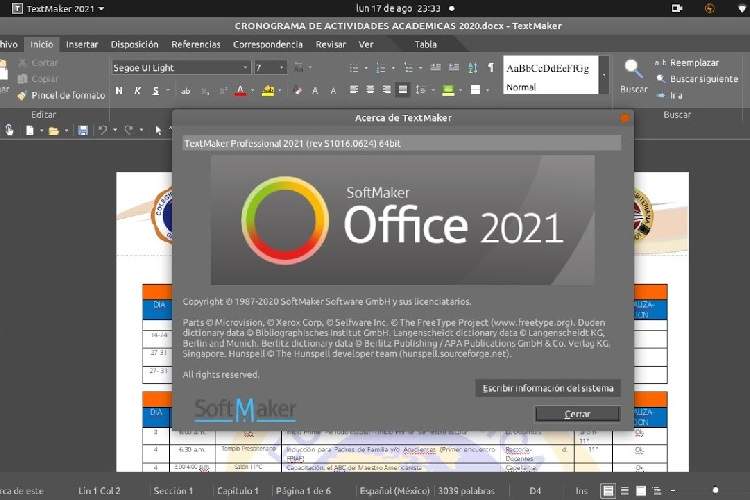Click the Reemplazar button
Image resolution: width=750 pixels, height=500 pixels.
[687, 63]
